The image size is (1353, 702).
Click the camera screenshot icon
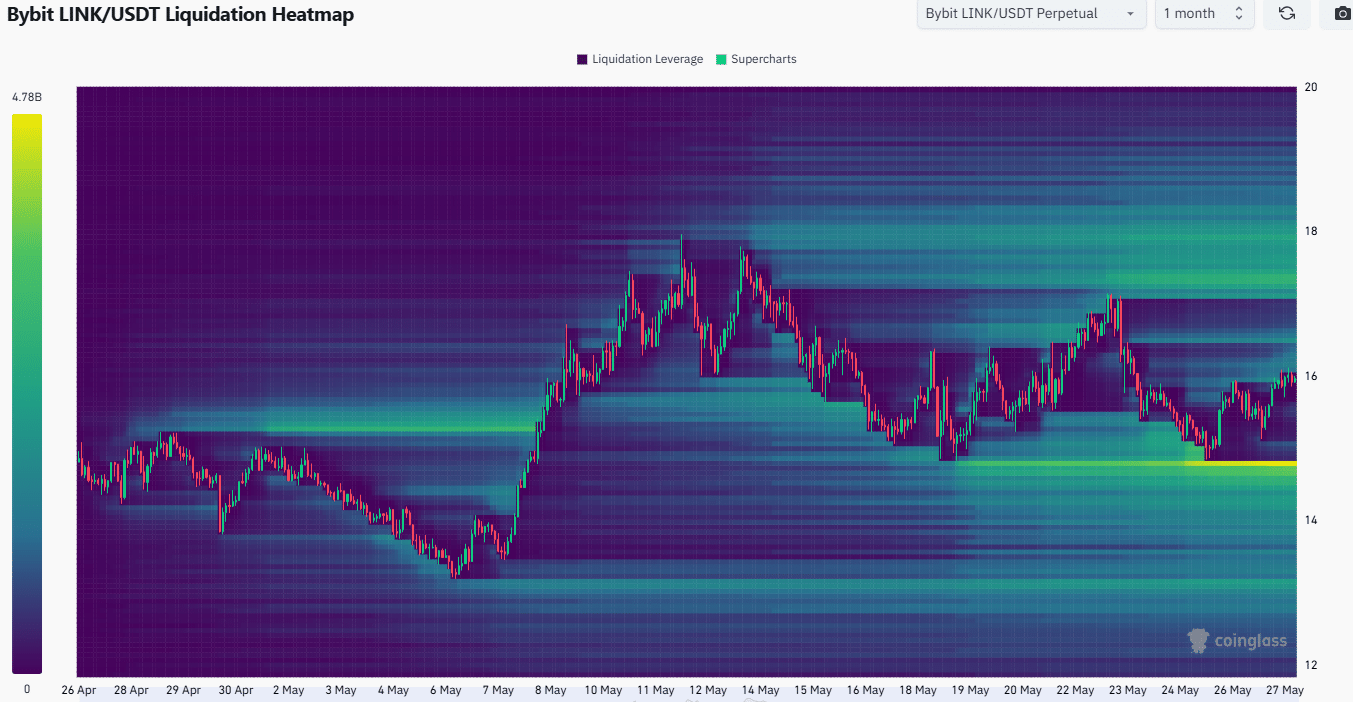click(x=1341, y=14)
